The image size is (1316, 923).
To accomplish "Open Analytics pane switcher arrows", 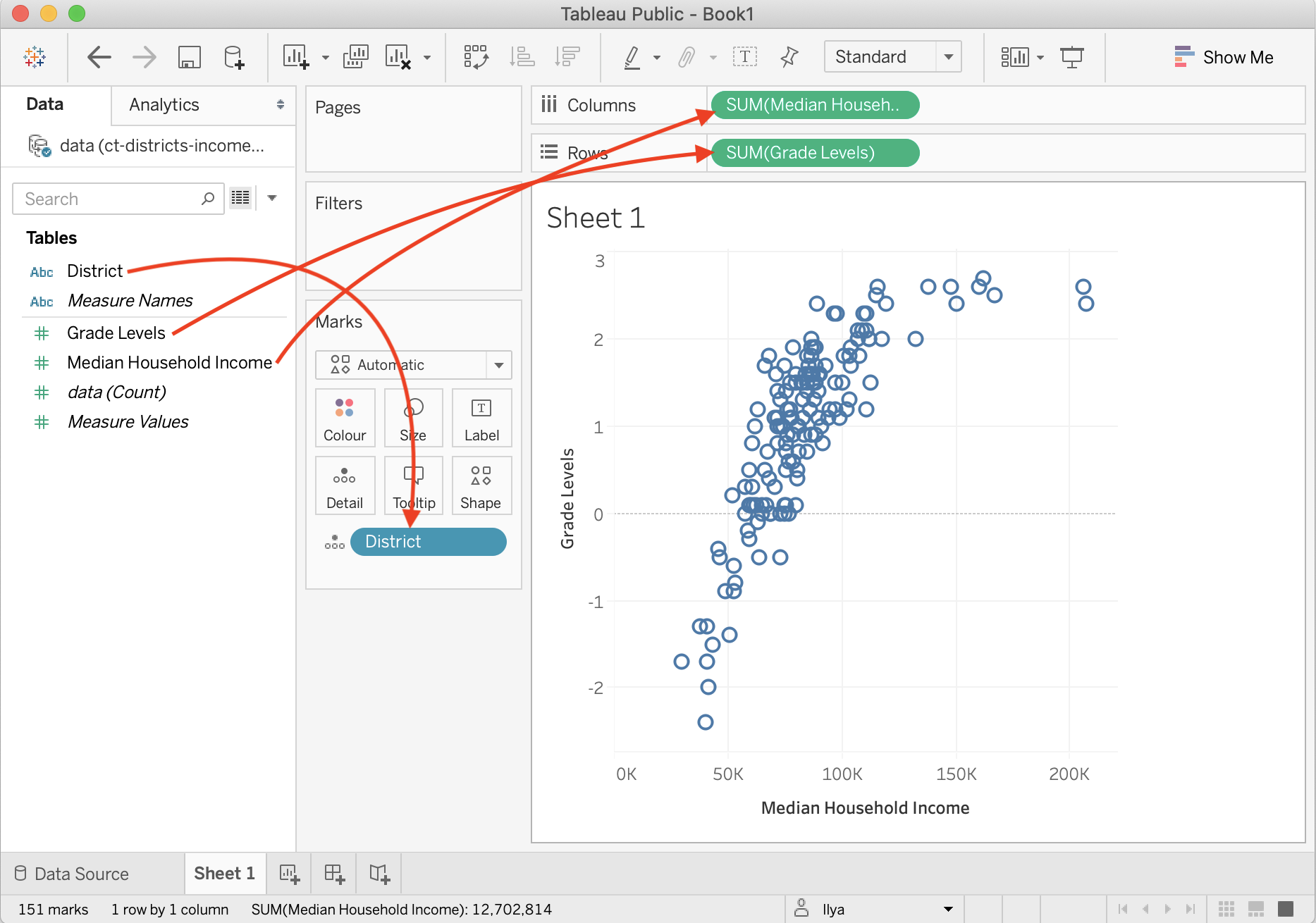I will pos(281,104).
